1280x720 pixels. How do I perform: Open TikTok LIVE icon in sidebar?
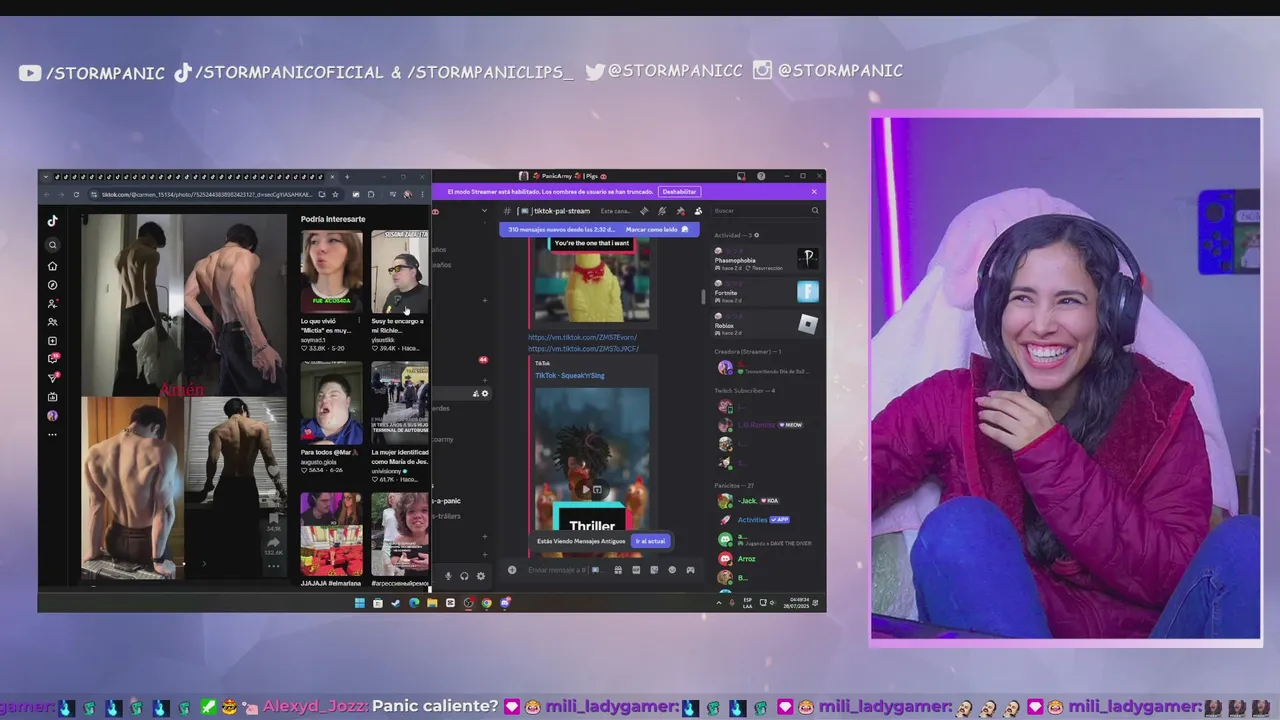(53, 397)
